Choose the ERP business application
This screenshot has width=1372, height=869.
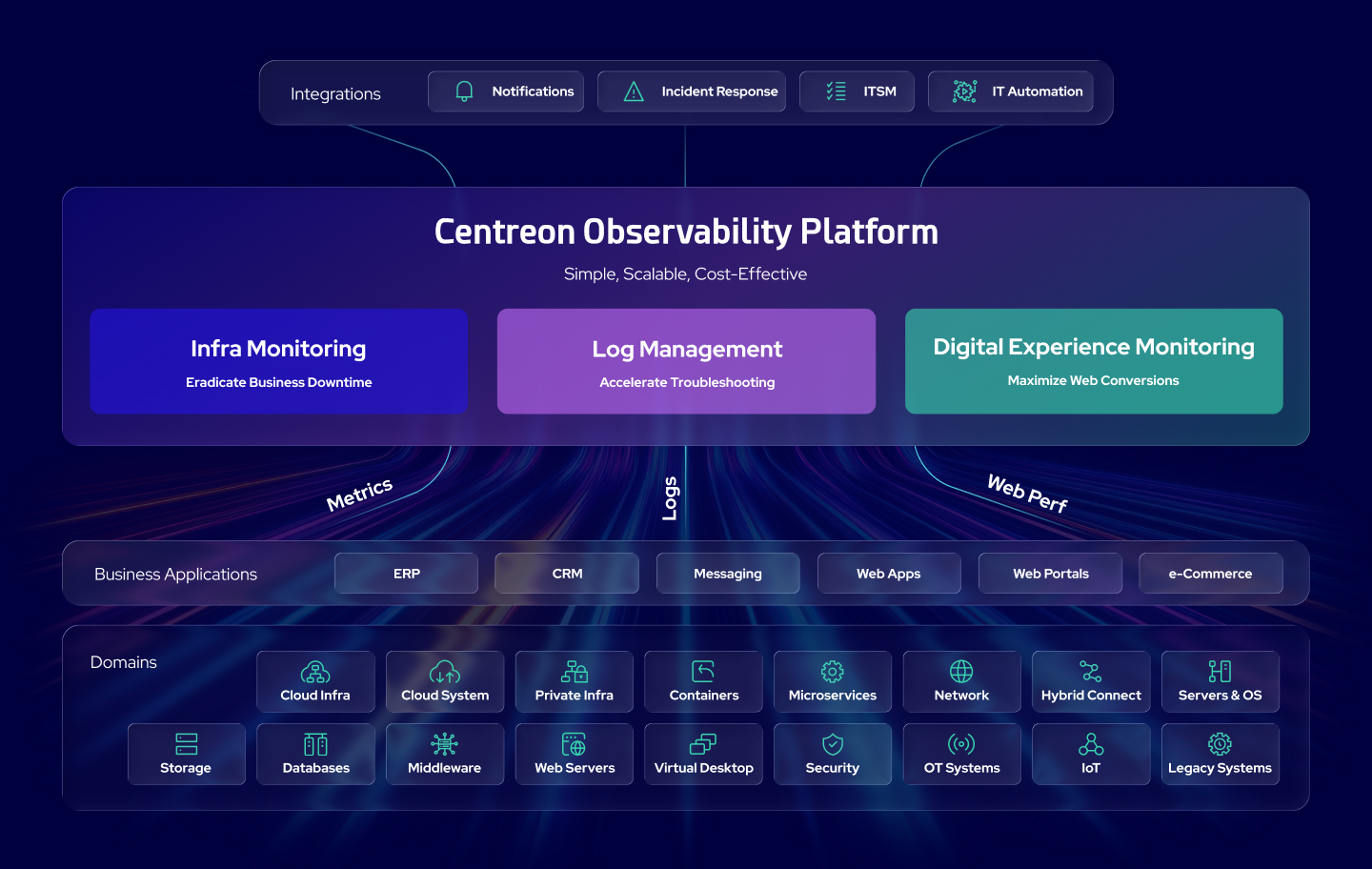point(406,574)
